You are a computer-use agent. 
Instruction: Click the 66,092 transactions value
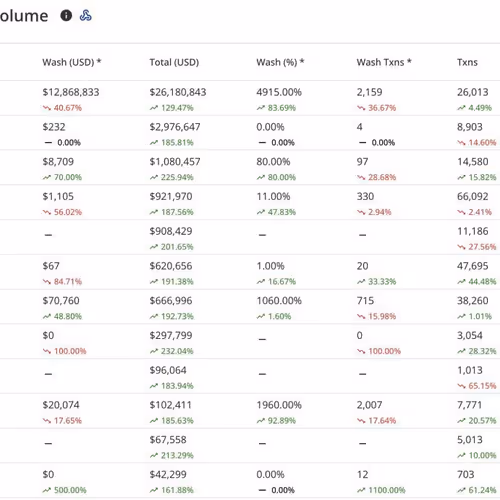(473, 196)
